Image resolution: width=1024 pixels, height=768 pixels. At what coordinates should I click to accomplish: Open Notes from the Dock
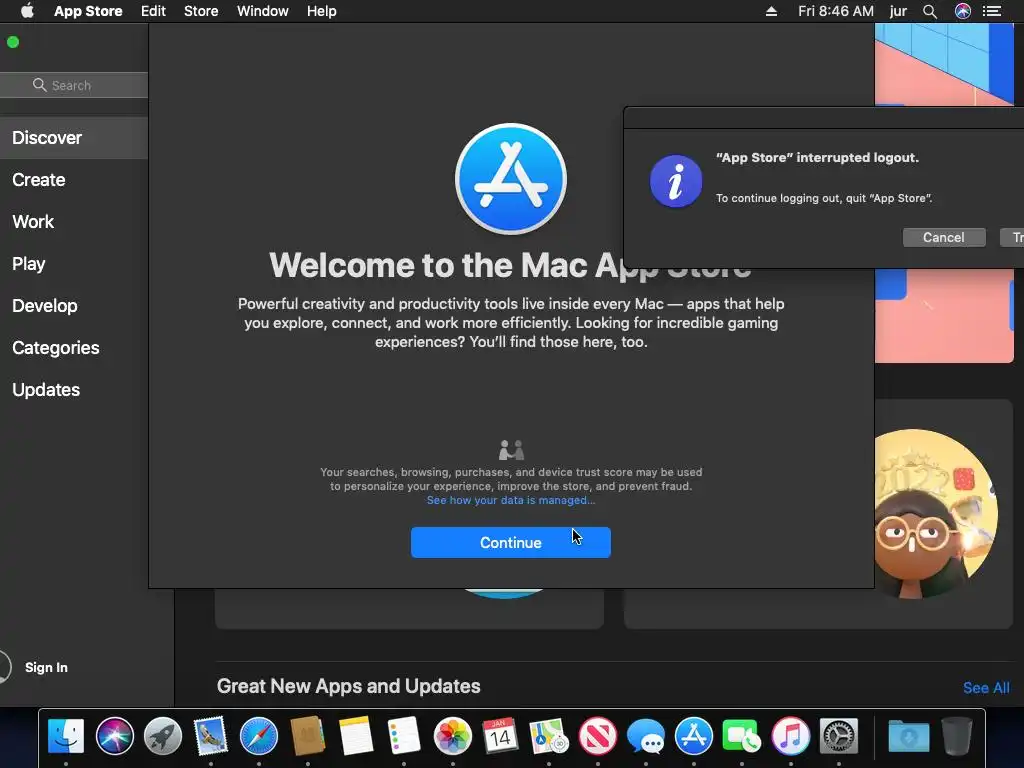pyautogui.click(x=355, y=736)
